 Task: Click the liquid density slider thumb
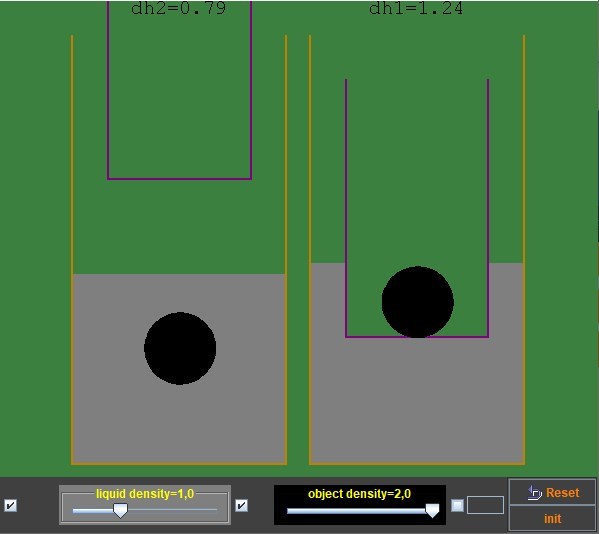(121, 510)
